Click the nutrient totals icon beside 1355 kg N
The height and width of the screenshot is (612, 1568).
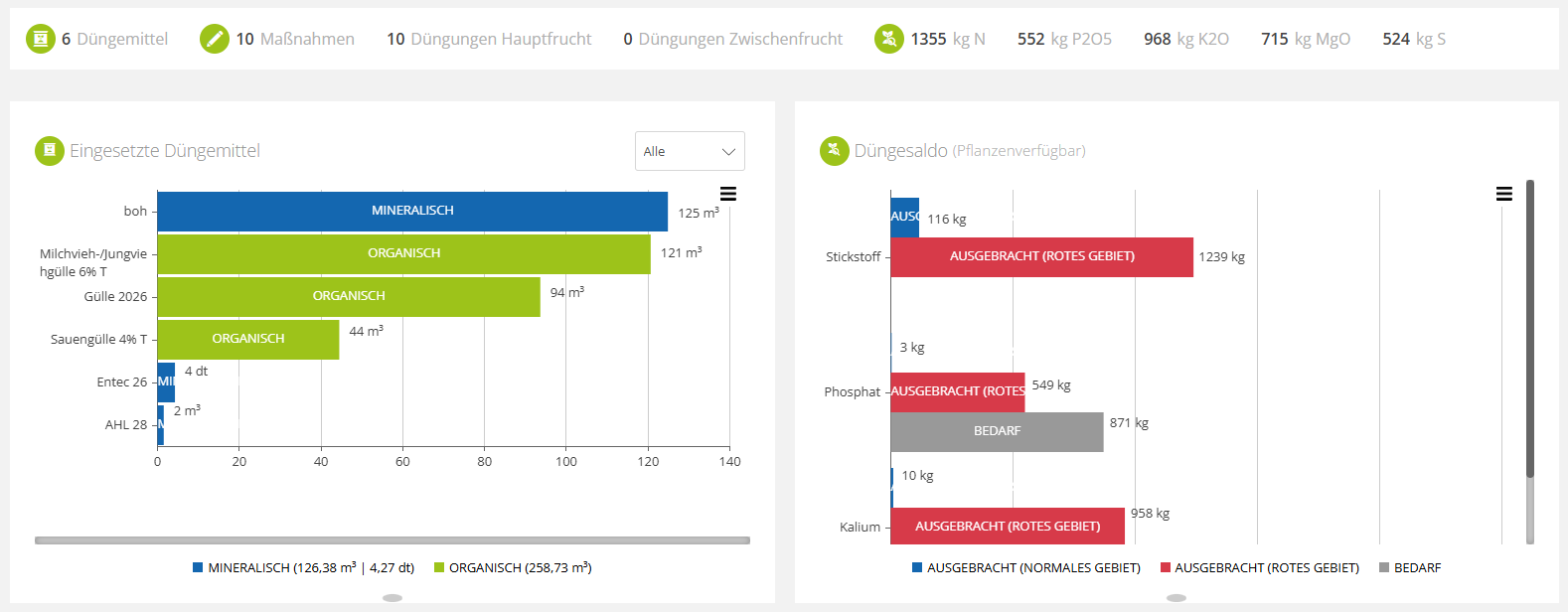[x=889, y=39]
